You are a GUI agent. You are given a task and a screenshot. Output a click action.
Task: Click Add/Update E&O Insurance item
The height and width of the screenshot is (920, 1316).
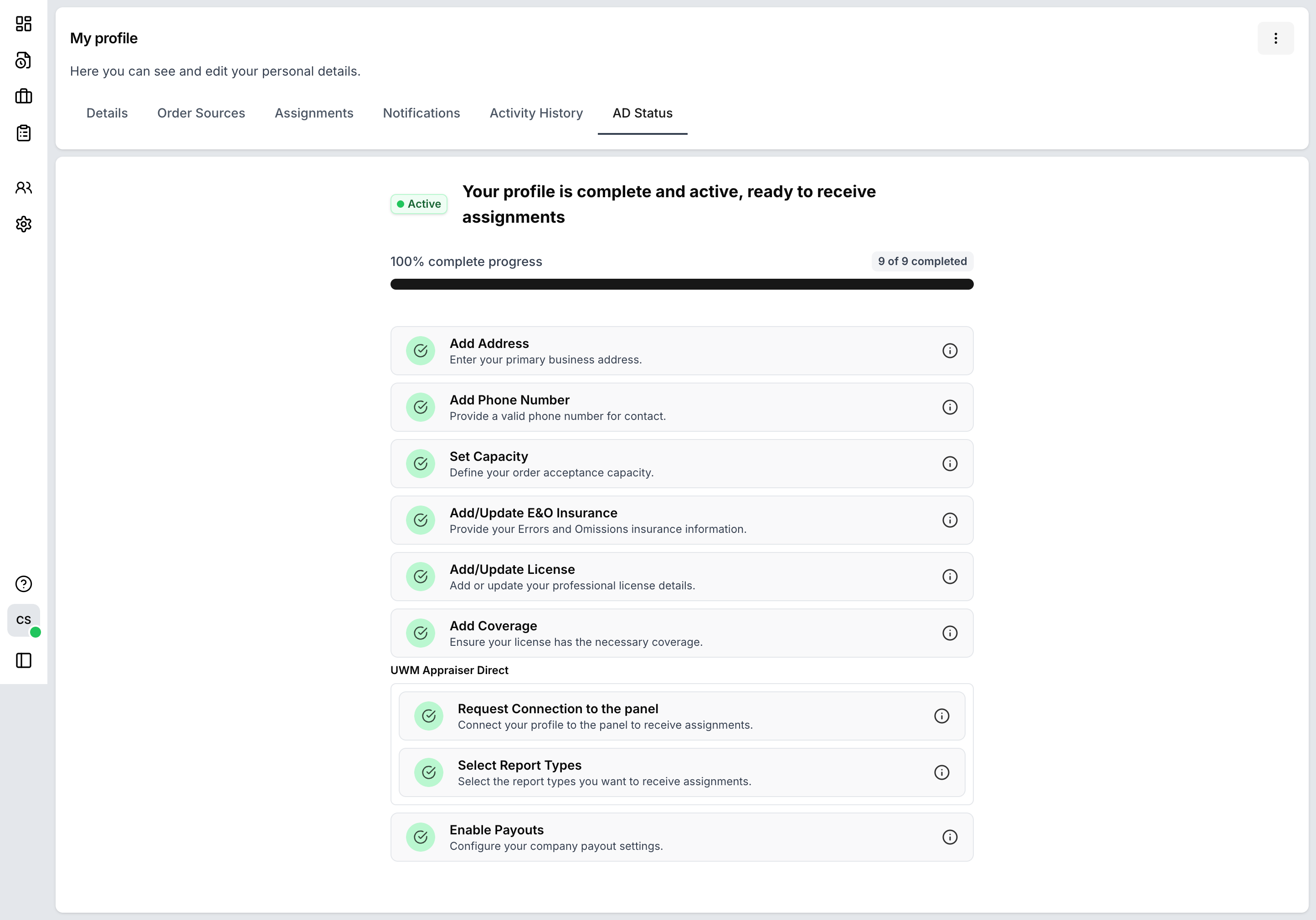533,513
